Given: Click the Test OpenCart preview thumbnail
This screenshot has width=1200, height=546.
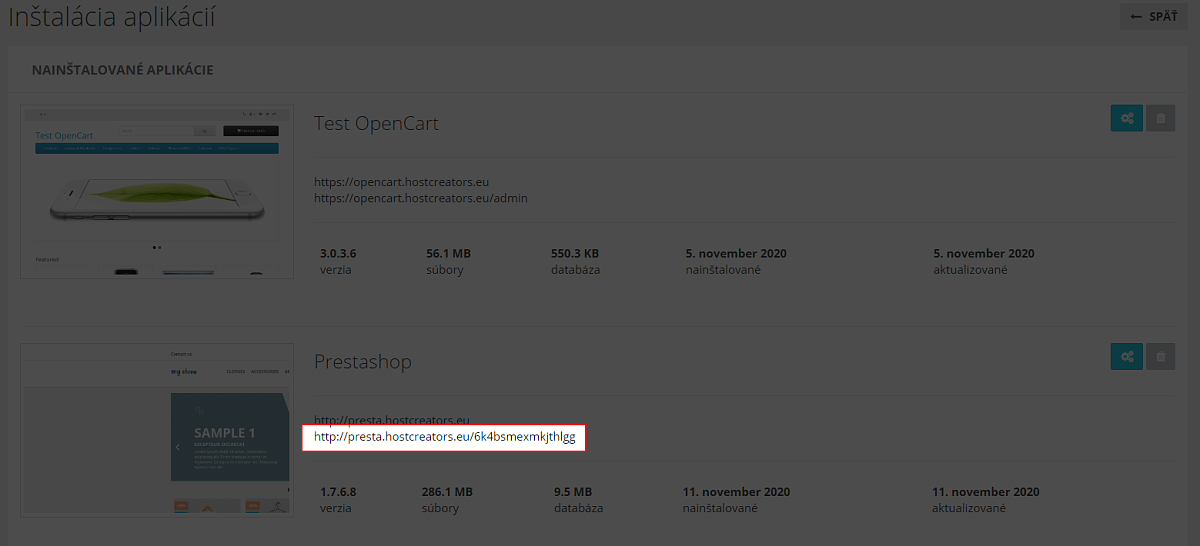Looking at the screenshot, I should pos(157,191).
